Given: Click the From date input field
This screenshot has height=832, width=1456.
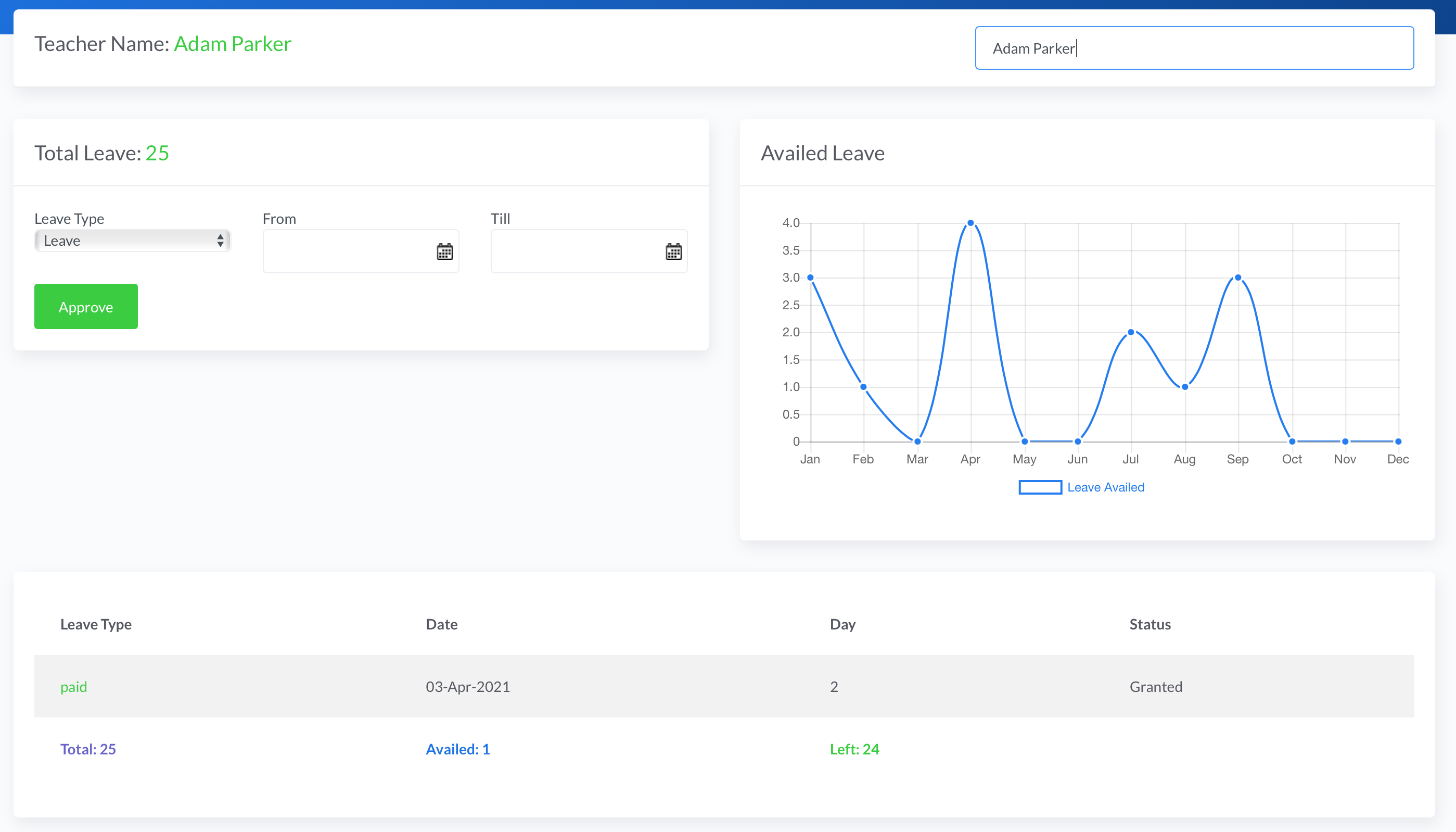Looking at the screenshot, I should pyautogui.click(x=348, y=251).
